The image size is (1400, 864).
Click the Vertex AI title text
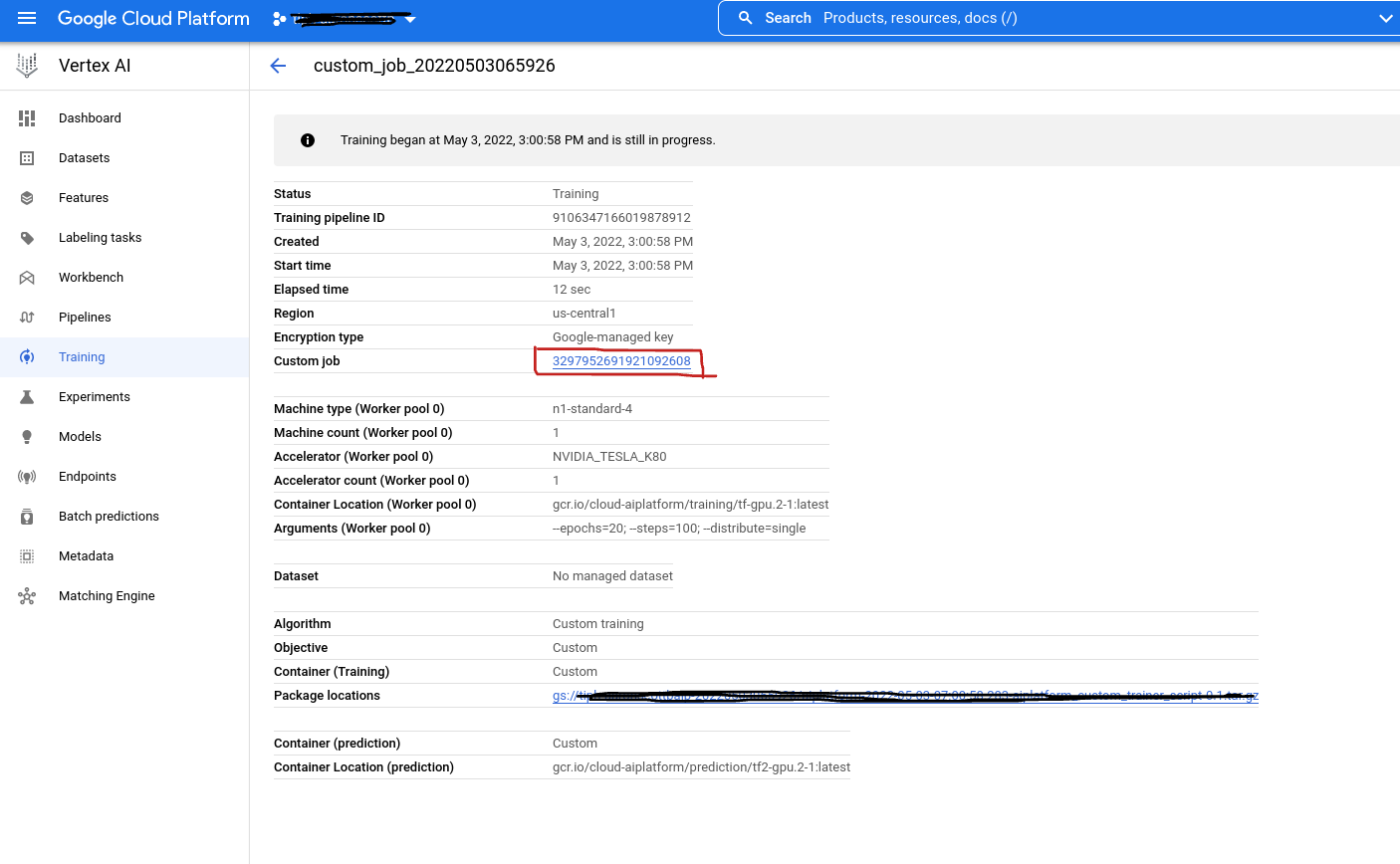95,66
